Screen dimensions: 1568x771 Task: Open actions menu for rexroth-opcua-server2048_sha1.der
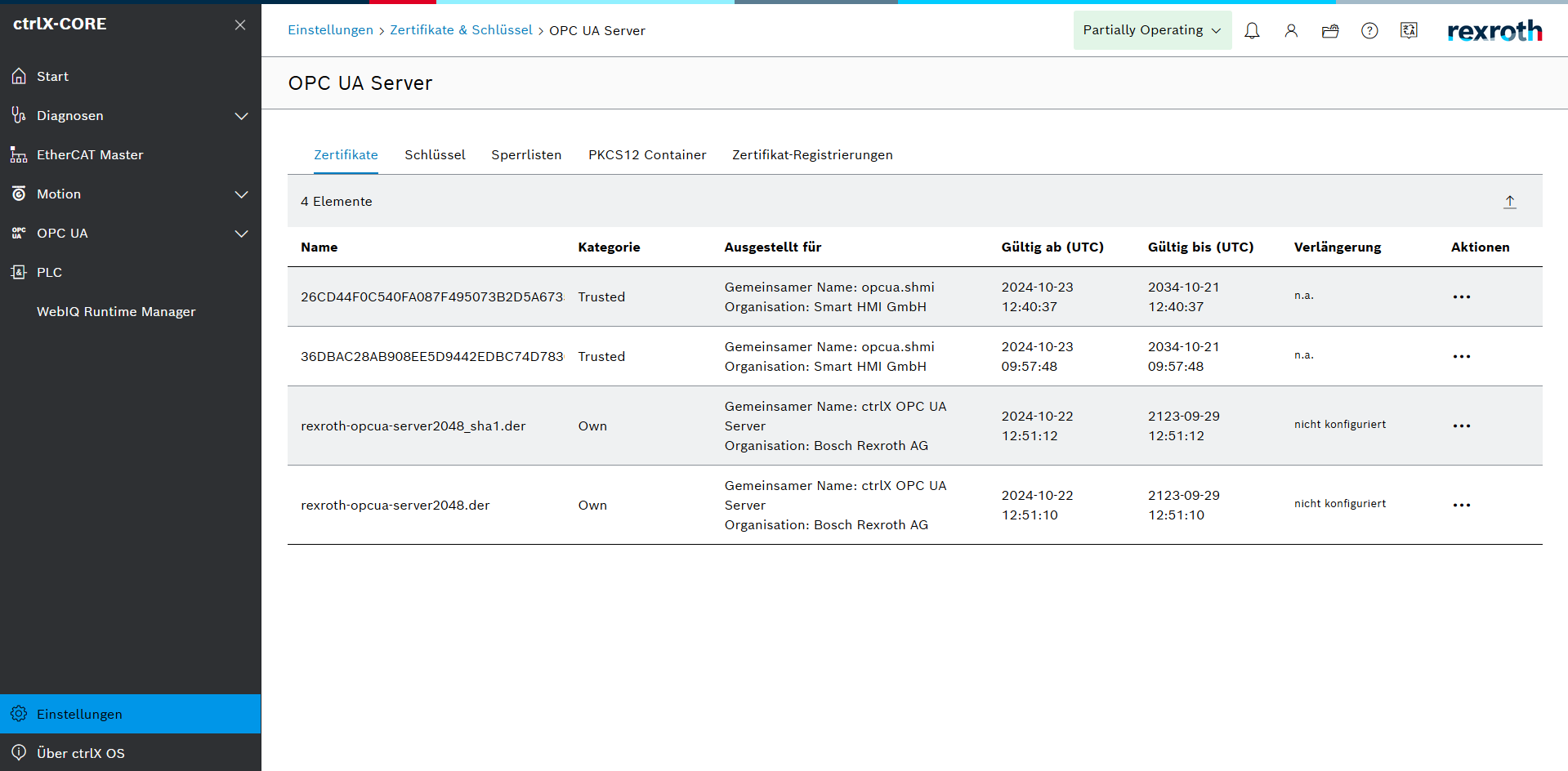coord(1461,426)
